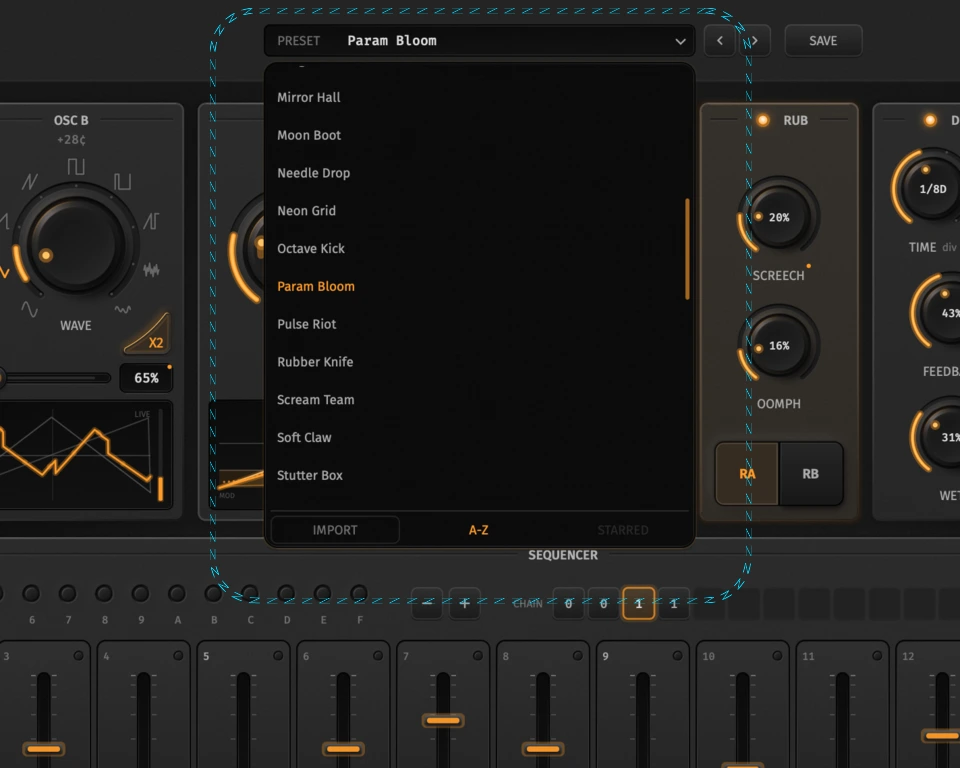Click the fader handle on channel 8
Image resolution: width=960 pixels, height=768 pixels.
click(x=543, y=748)
